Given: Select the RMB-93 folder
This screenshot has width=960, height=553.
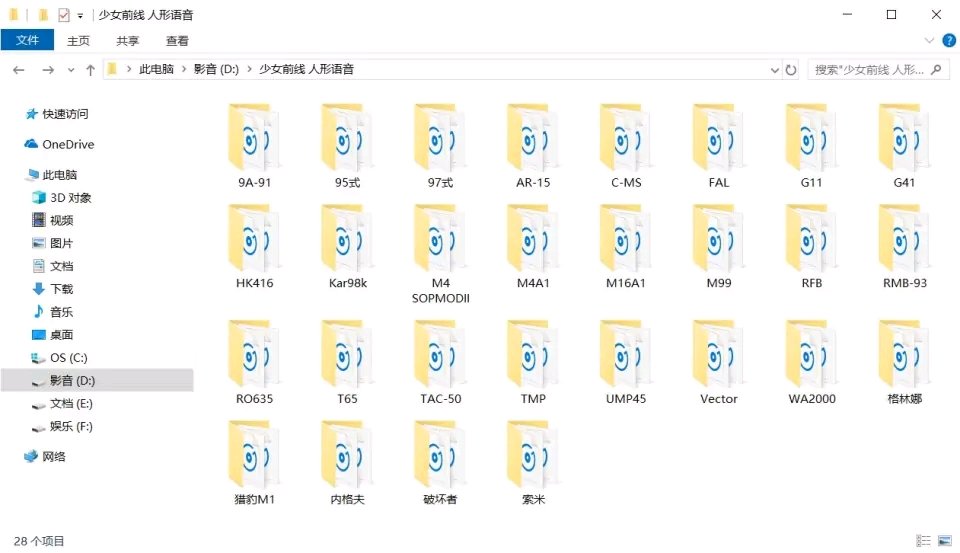Looking at the screenshot, I should point(905,246).
